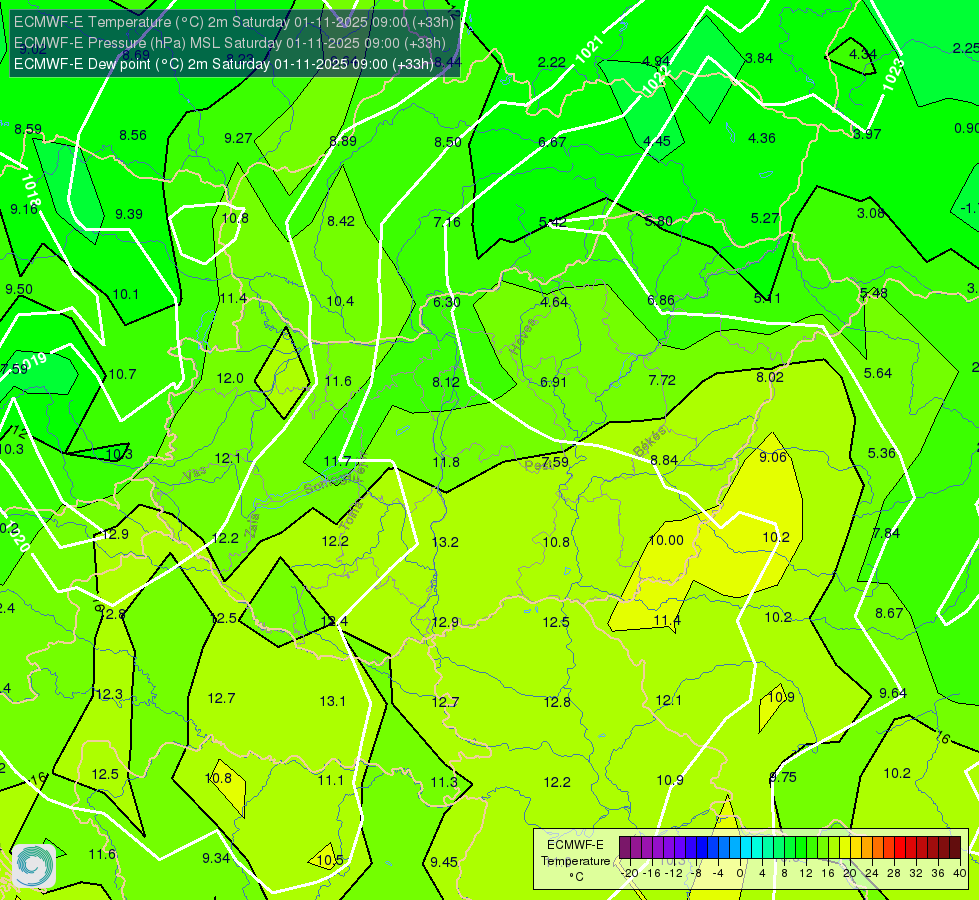This screenshot has width=979, height=900.
Task: Pick the cyan swatch right of the 0 tick
Action: 745,848
